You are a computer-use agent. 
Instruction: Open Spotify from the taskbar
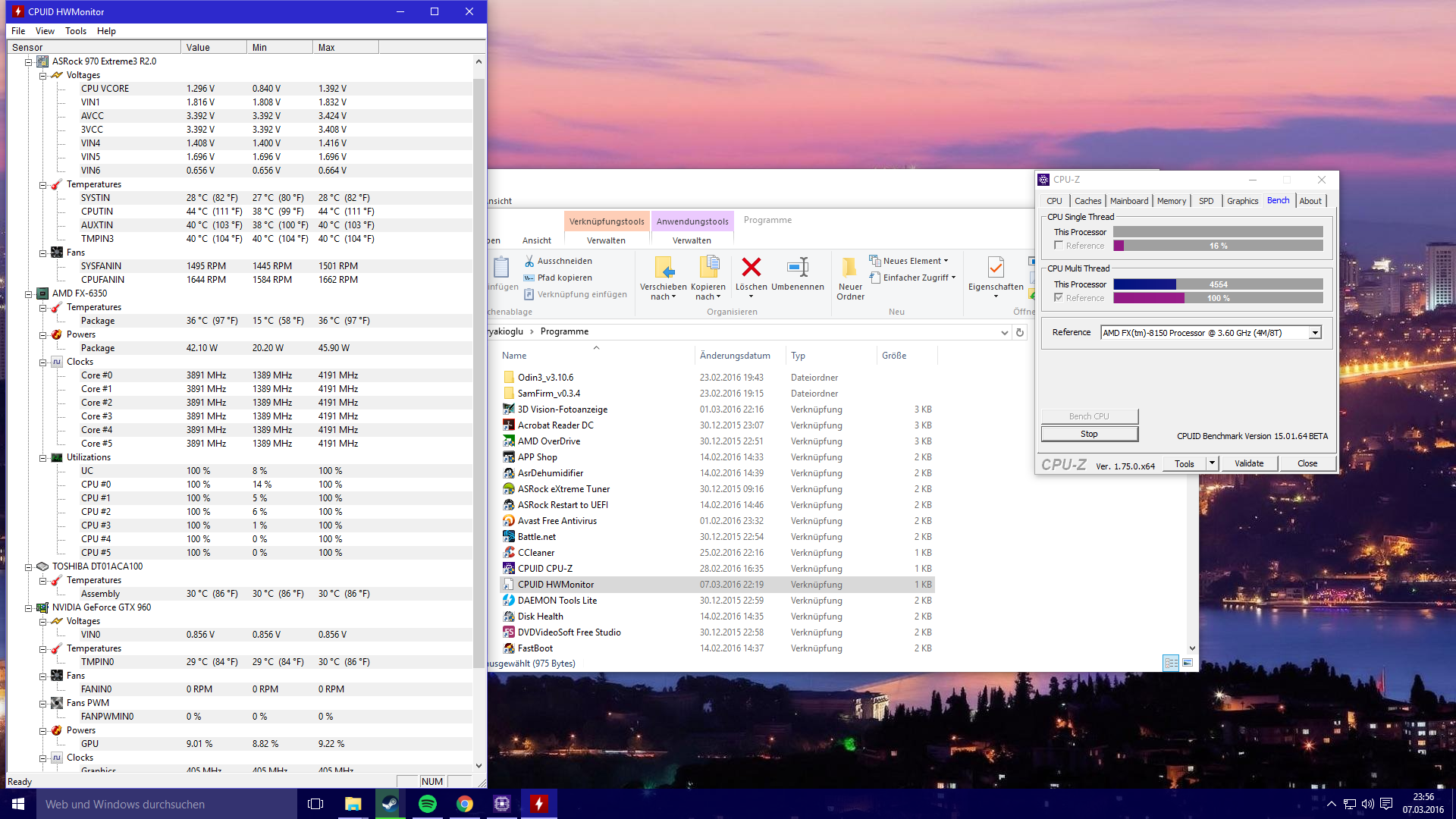428,804
